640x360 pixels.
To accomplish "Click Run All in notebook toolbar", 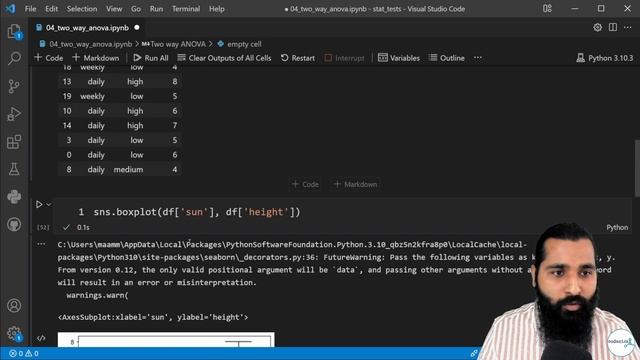I will click(151, 58).
